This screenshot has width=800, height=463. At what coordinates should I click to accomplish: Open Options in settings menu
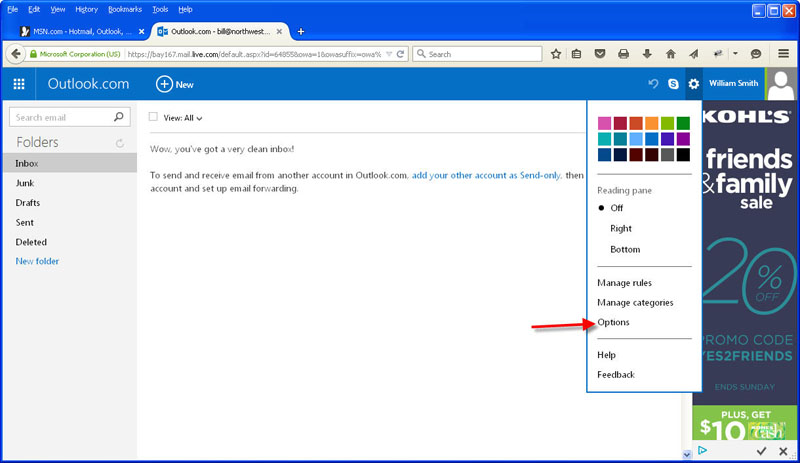coord(613,322)
